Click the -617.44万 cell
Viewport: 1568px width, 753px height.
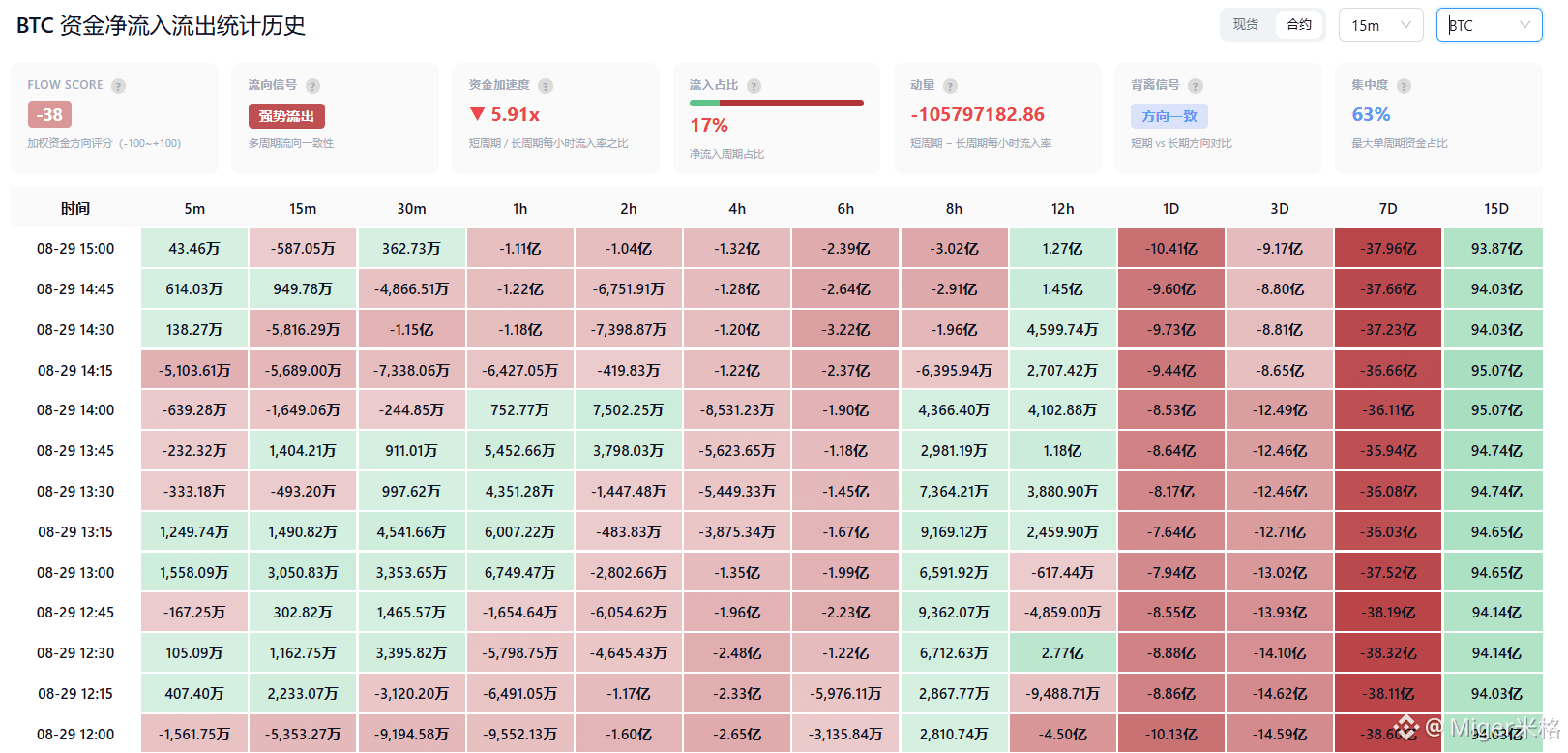(1062, 573)
